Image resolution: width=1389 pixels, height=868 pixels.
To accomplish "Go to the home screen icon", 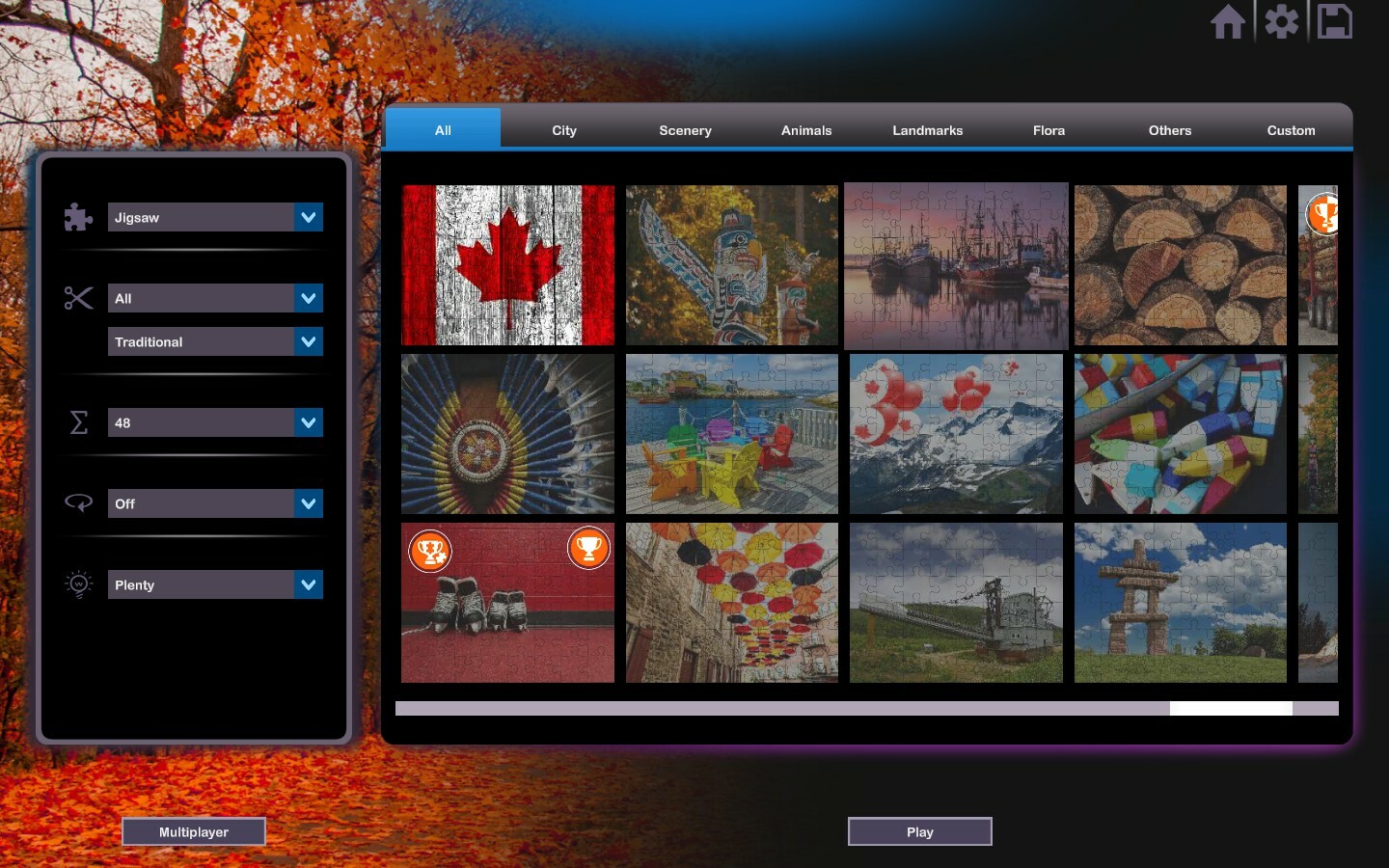I will pyautogui.click(x=1228, y=21).
